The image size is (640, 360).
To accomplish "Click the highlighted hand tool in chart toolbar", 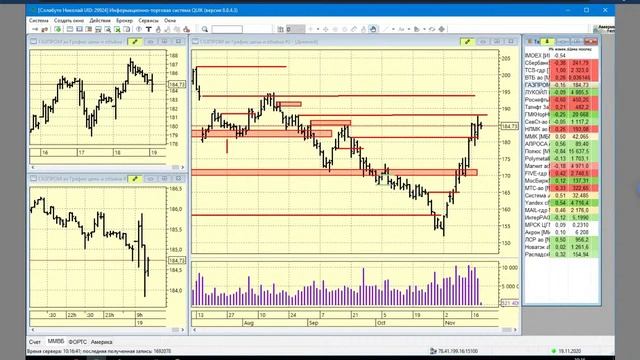I will (x=373, y=29).
